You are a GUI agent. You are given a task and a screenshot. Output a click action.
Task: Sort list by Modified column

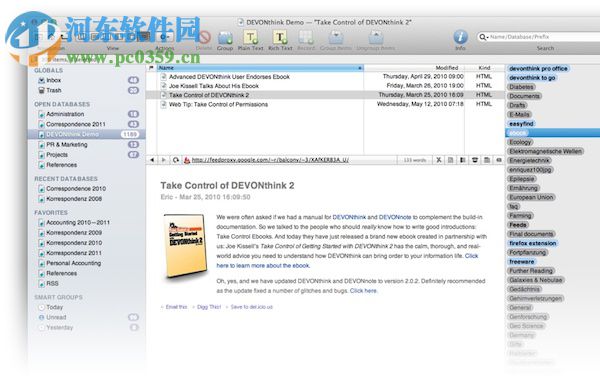pyautogui.click(x=447, y=68)
